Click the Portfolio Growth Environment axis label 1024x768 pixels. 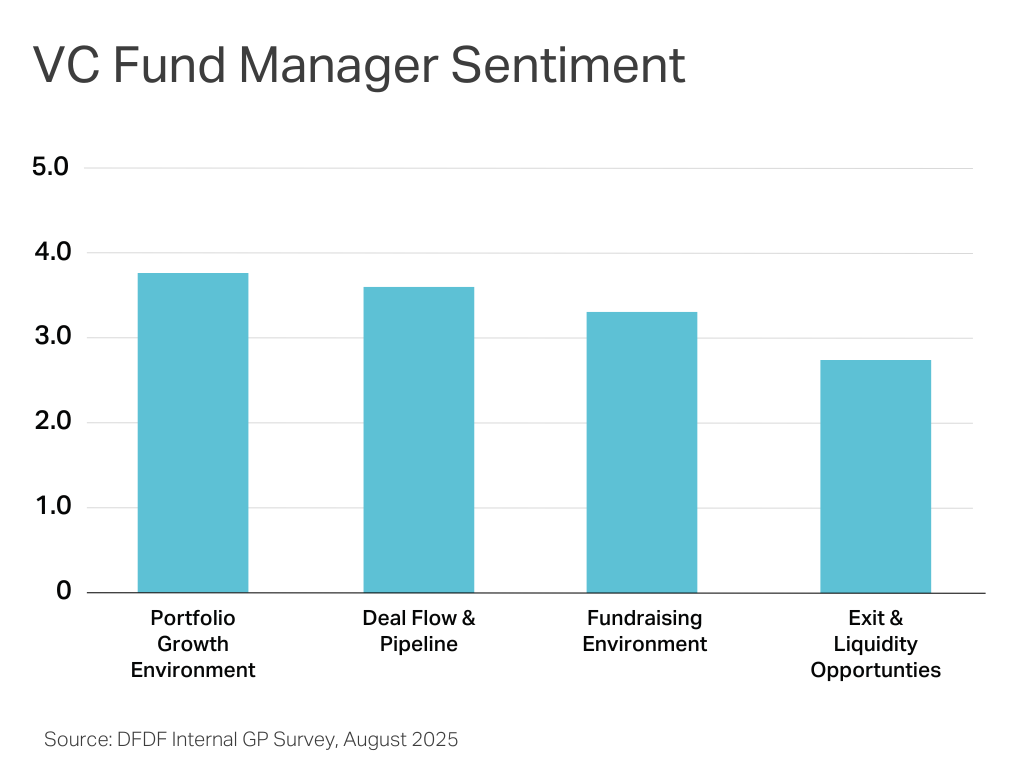pos(193,644)
